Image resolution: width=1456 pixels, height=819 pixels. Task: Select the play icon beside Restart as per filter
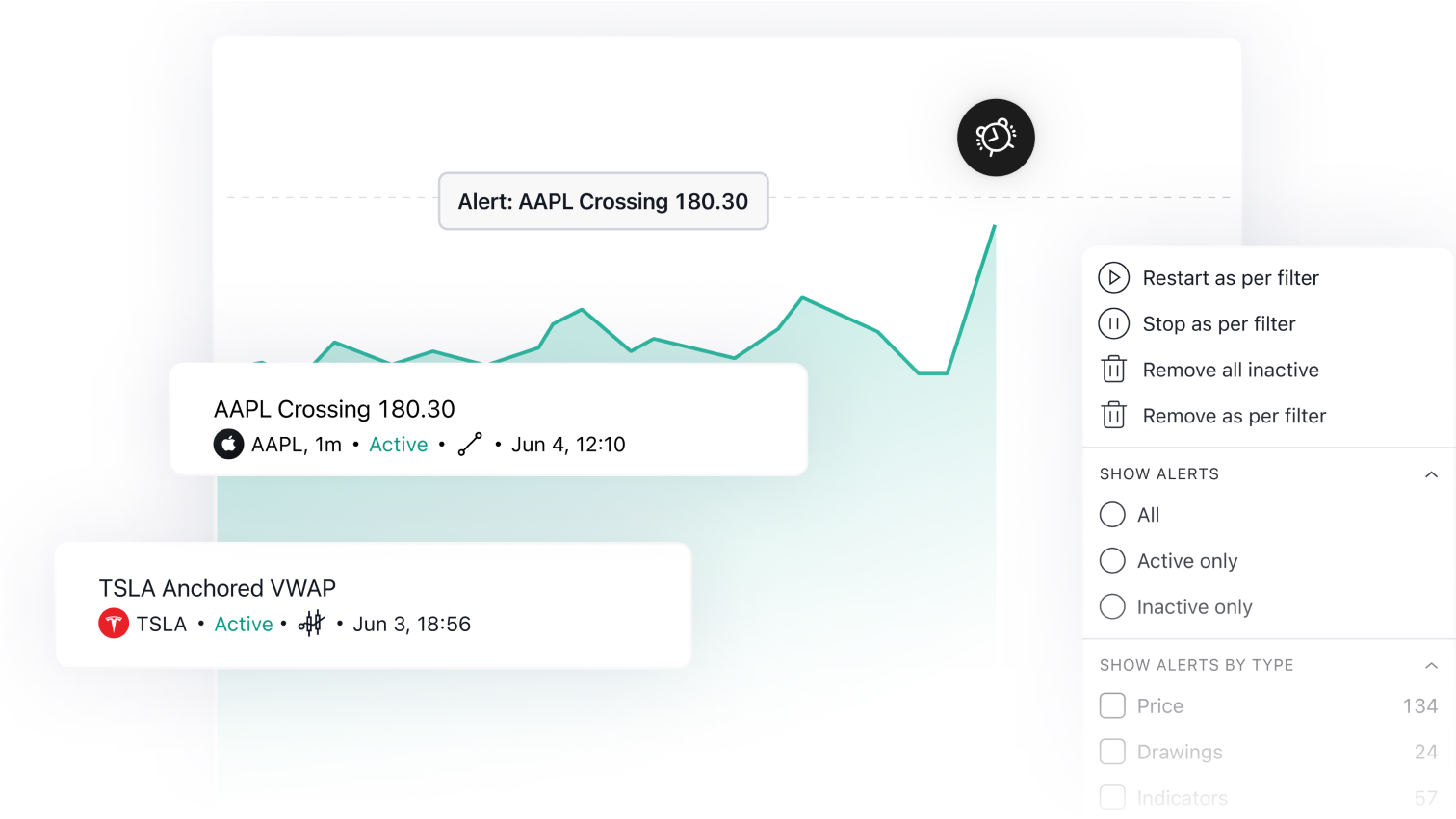1113,277
